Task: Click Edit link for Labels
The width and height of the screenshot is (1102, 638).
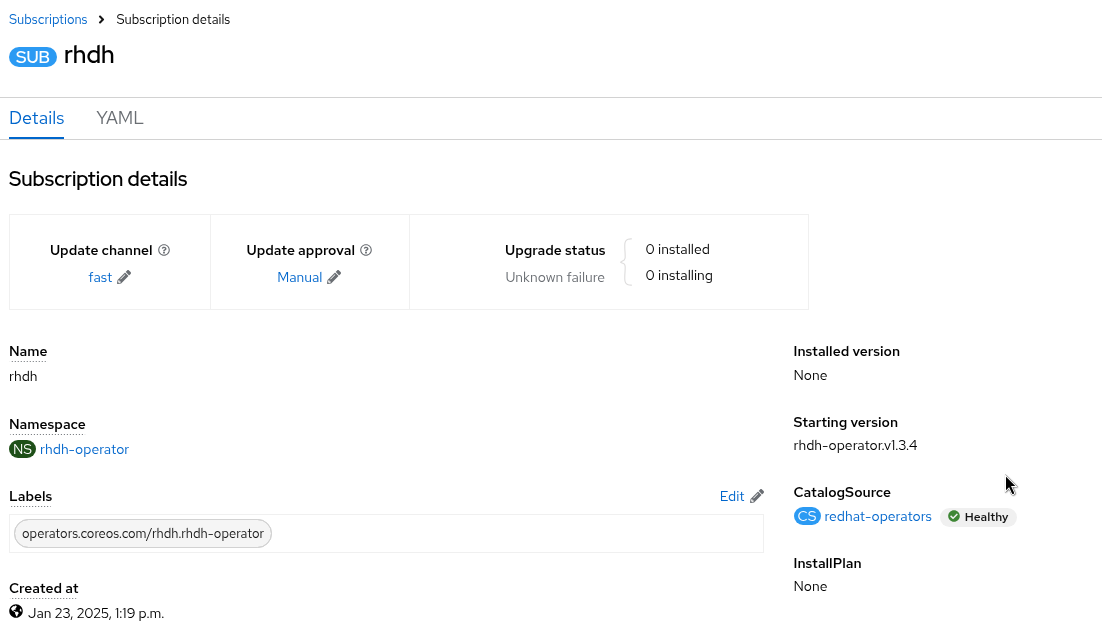Action: [x=732, y=497]
